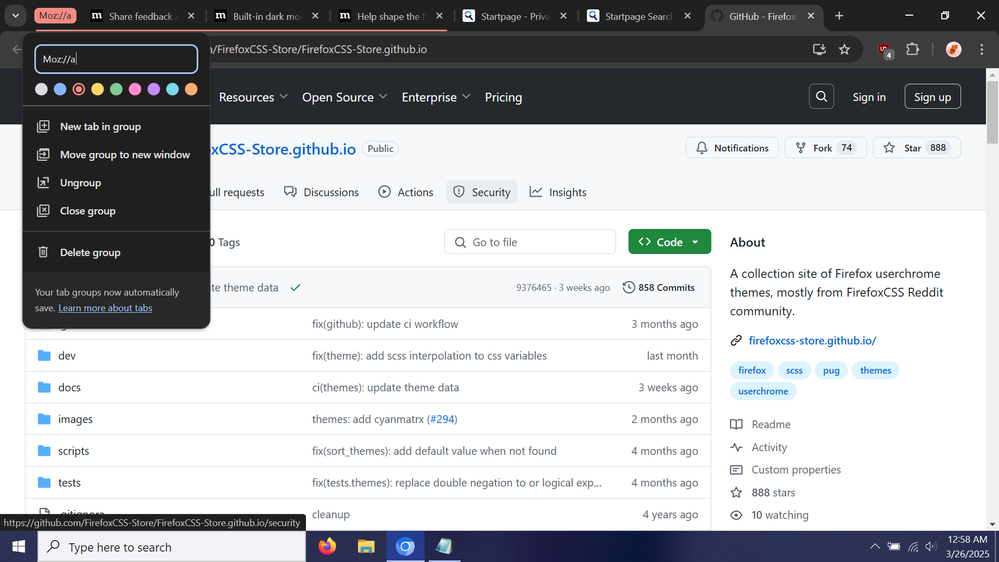This screenshot has width=999, height=562.
Task: Open the scripts folder
Action: point(73,450)
